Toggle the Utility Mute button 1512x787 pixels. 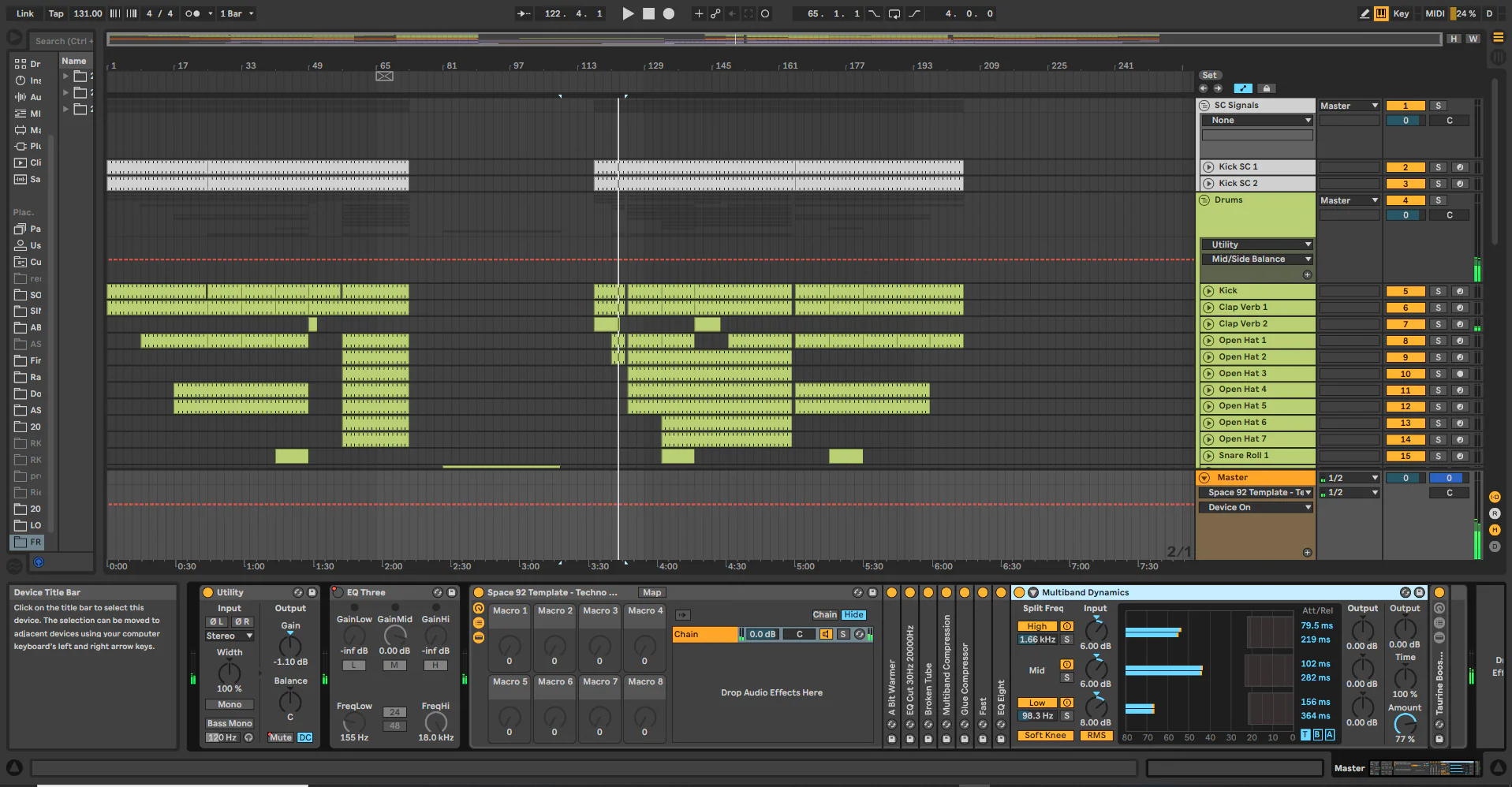click(x=280, y=737)
